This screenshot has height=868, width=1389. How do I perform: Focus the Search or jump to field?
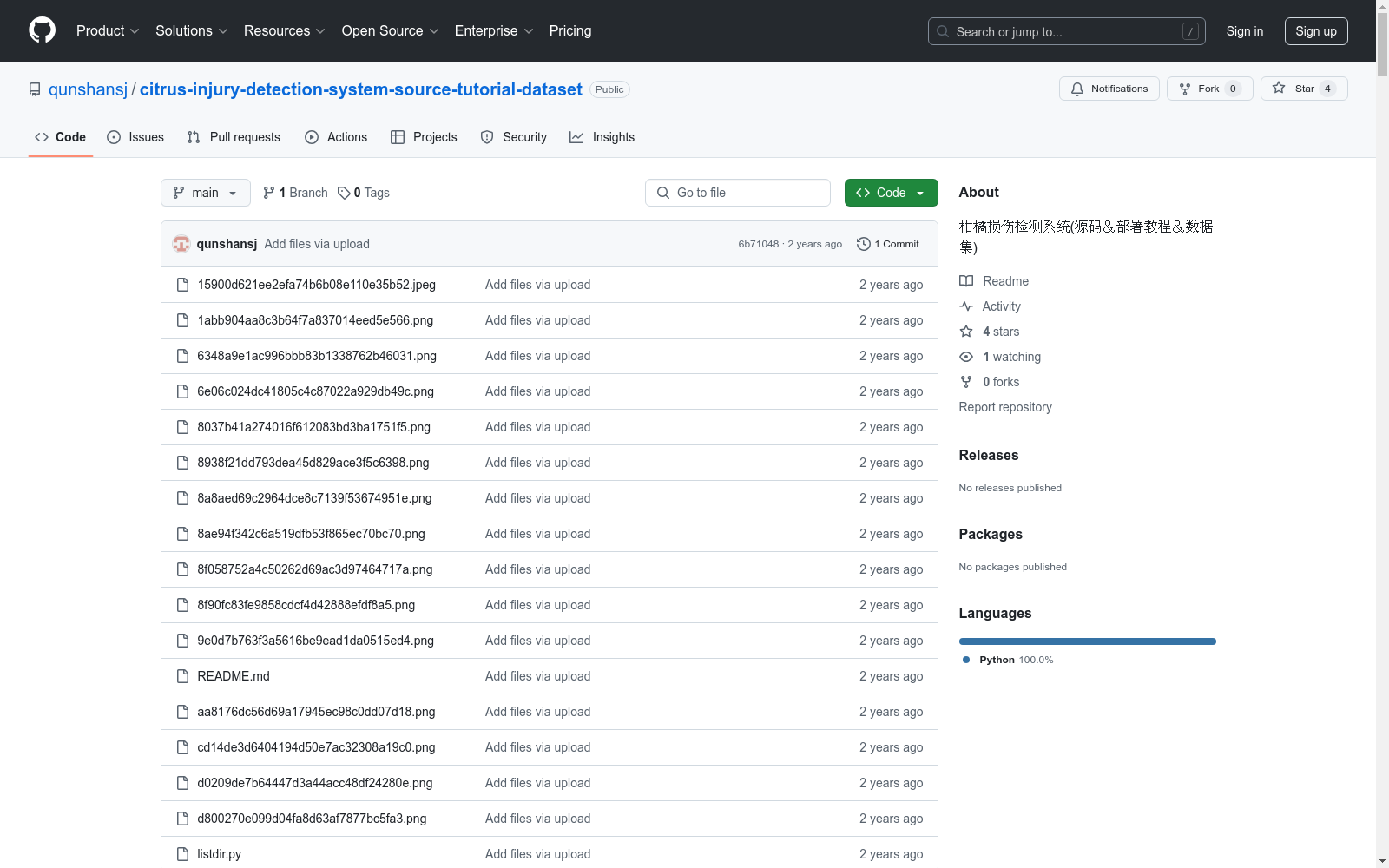click(x=1067, y=31)
